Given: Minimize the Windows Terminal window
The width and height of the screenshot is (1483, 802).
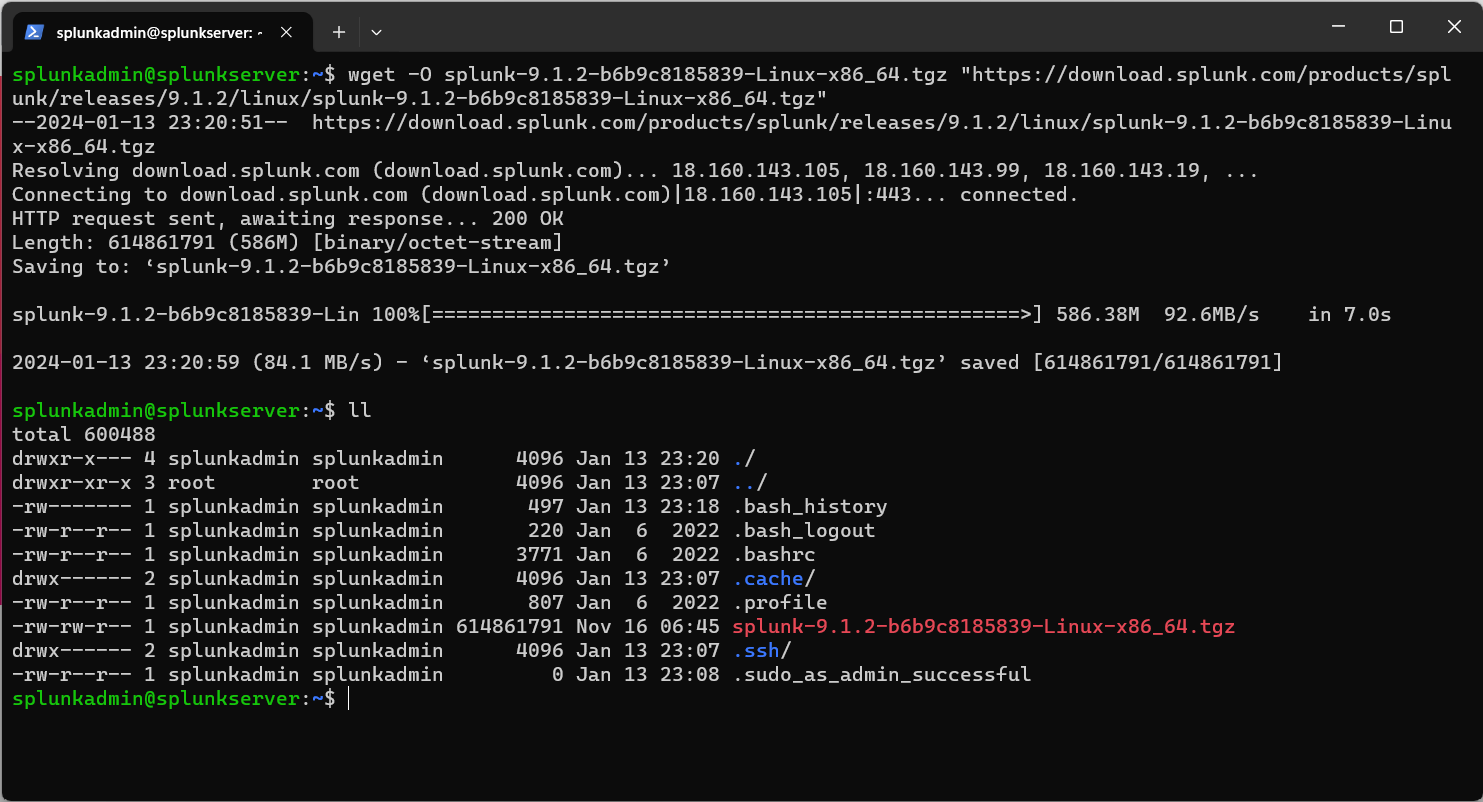Looking at the screenshot, I should (1340, 27).
